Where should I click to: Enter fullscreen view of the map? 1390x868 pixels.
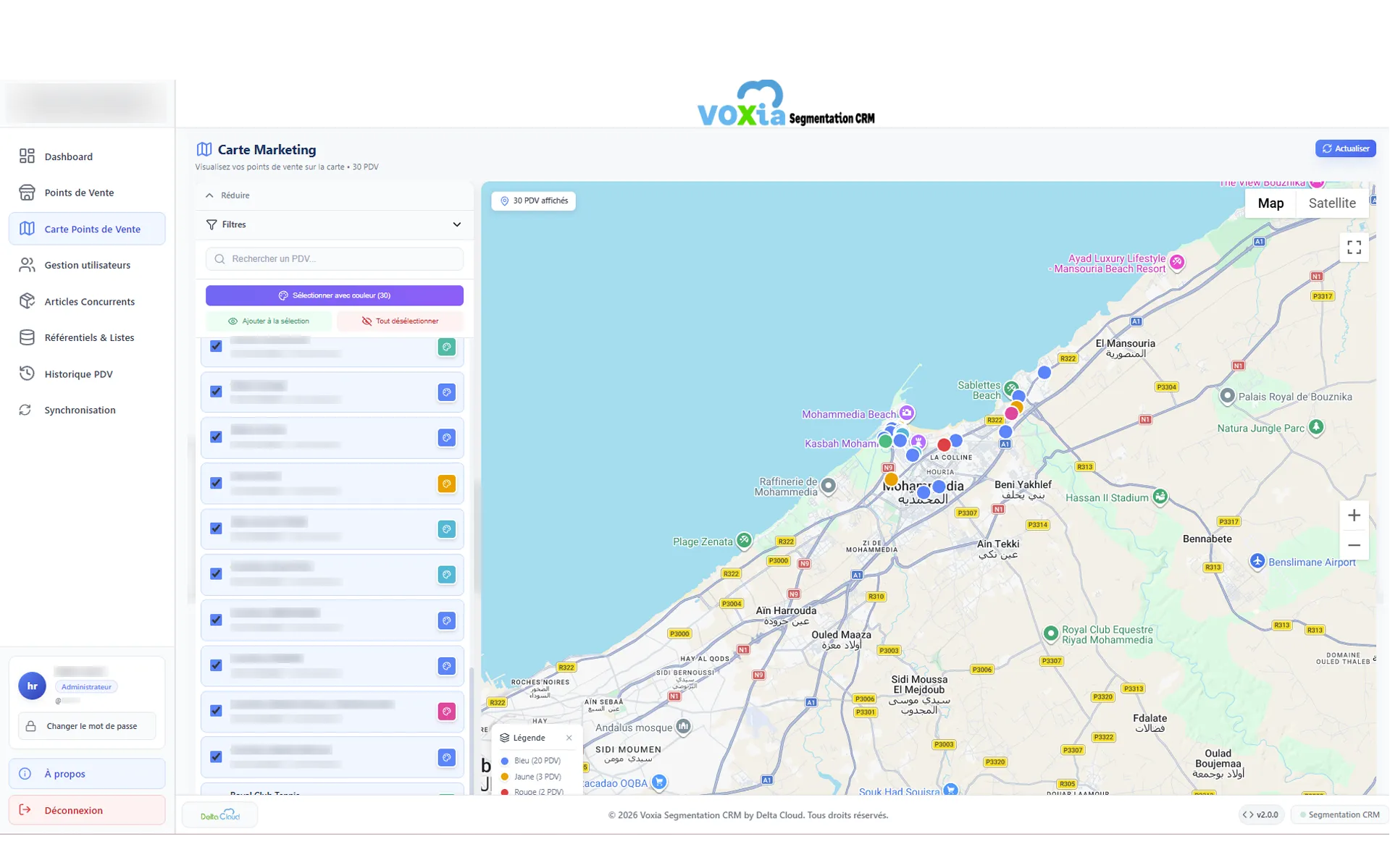1354,248
